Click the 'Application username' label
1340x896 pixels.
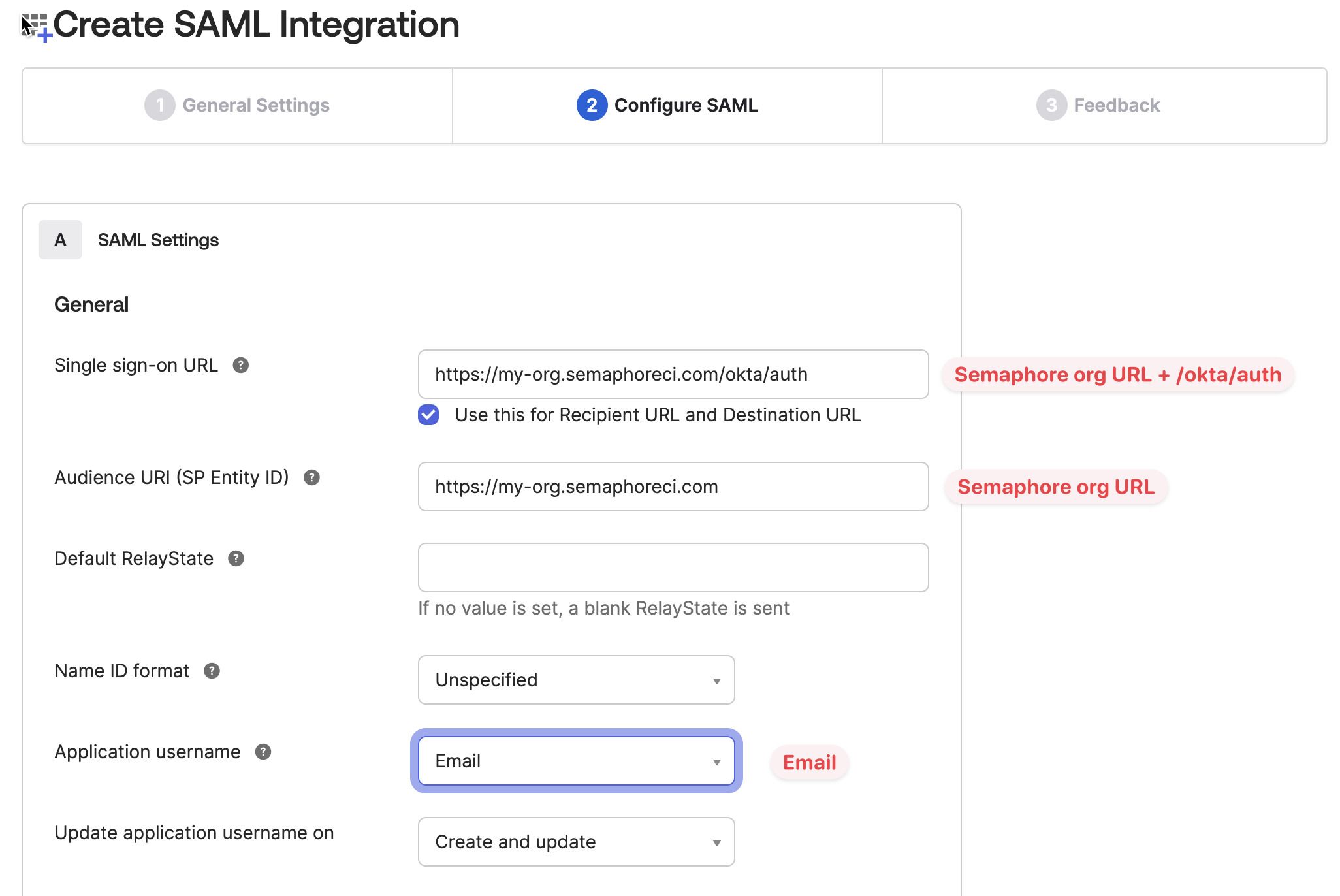pyautogui.click(x=148, y=752)
